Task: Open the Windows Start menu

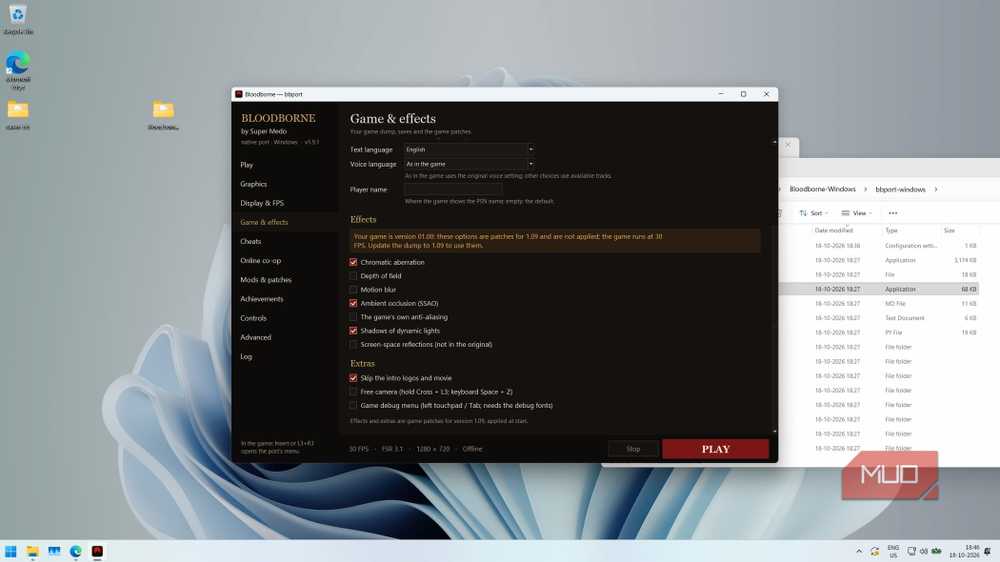Action: (11, 551)
